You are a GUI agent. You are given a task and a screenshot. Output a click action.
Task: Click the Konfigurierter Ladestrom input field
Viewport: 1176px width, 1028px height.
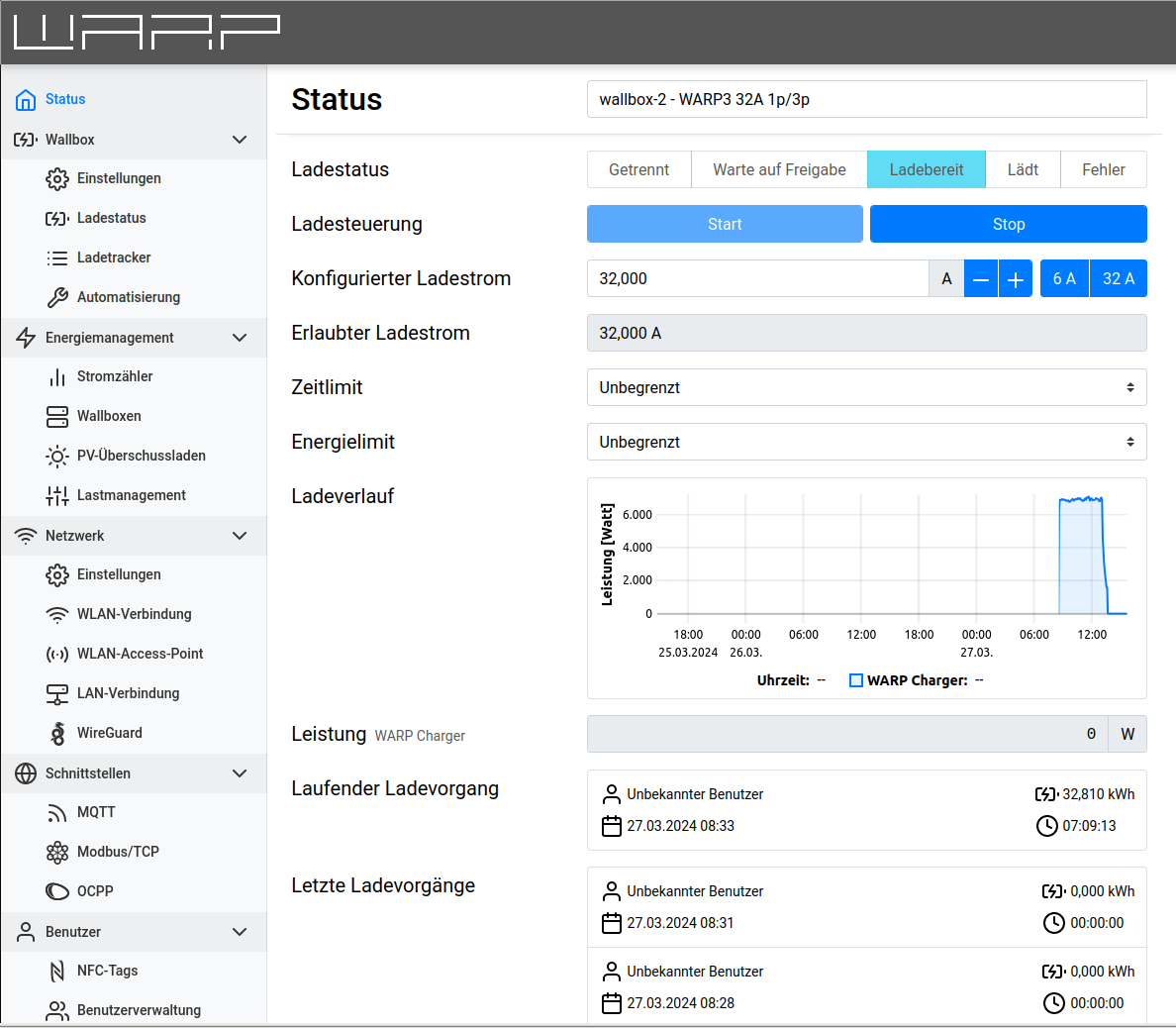[x=757, y=278]
